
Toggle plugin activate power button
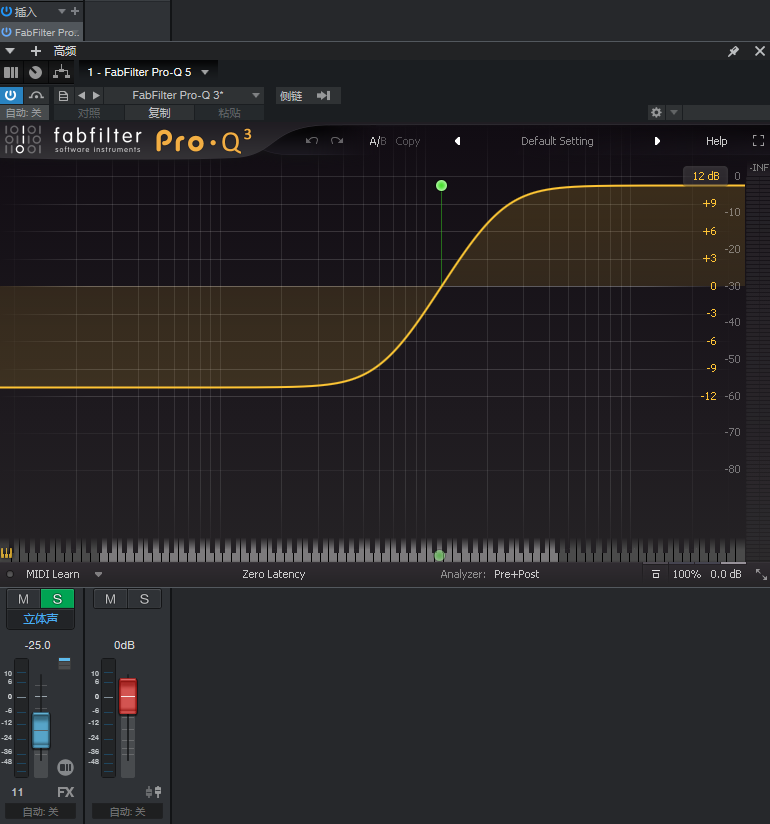(x=11, y=96)
